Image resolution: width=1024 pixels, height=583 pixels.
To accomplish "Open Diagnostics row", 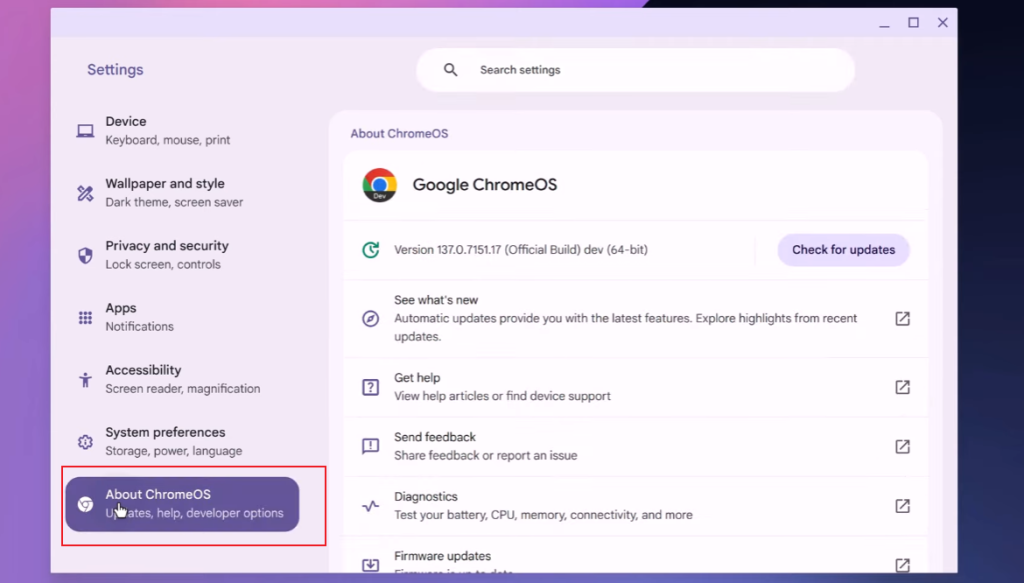I will tap(635, 506).
